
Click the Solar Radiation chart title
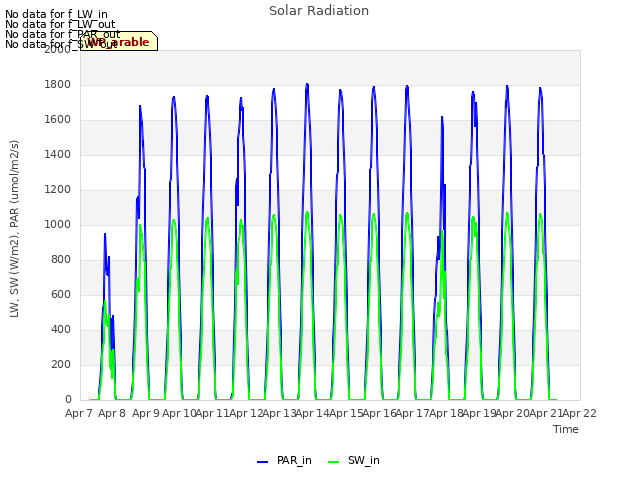click(x=319, y=11)
